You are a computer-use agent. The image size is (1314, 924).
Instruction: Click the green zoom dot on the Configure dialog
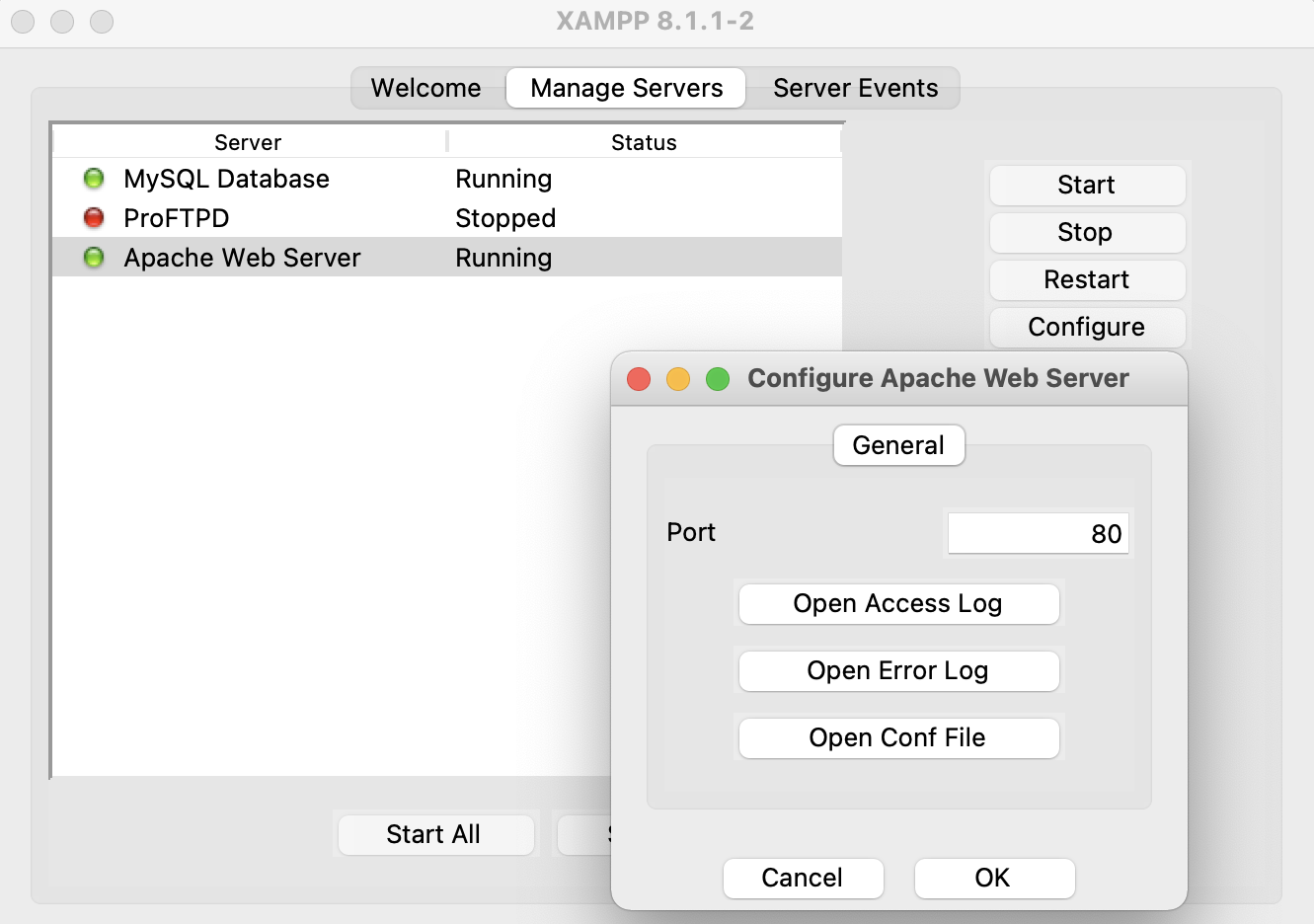pos(718,378)
